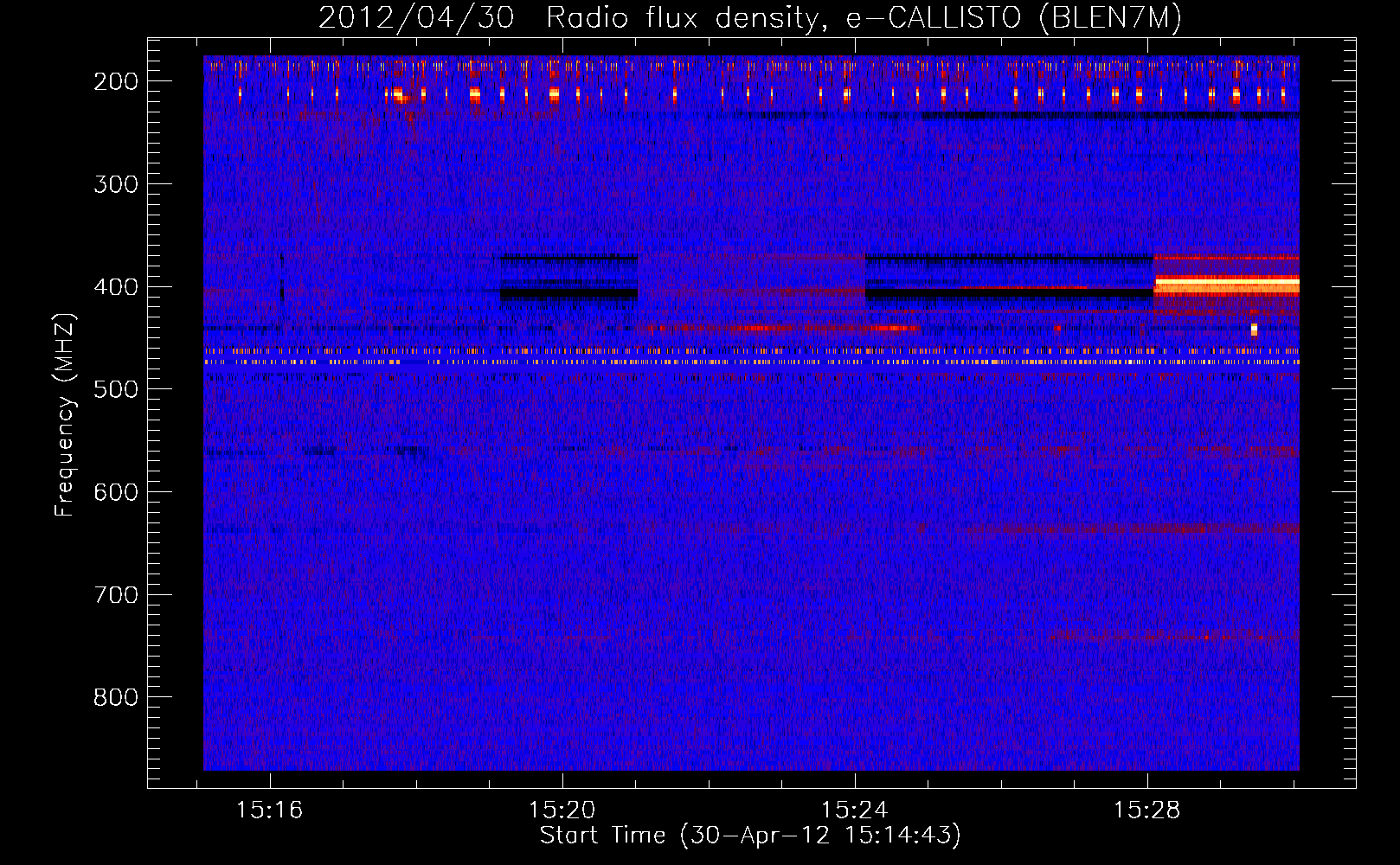This screenshot has height=865, width=1400.
Task: Select the 200 frequency tick label
Action: (116, 81)
